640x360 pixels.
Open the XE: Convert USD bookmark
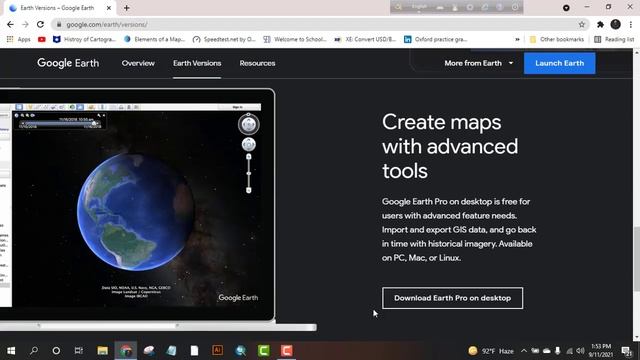tap(365, 39)
